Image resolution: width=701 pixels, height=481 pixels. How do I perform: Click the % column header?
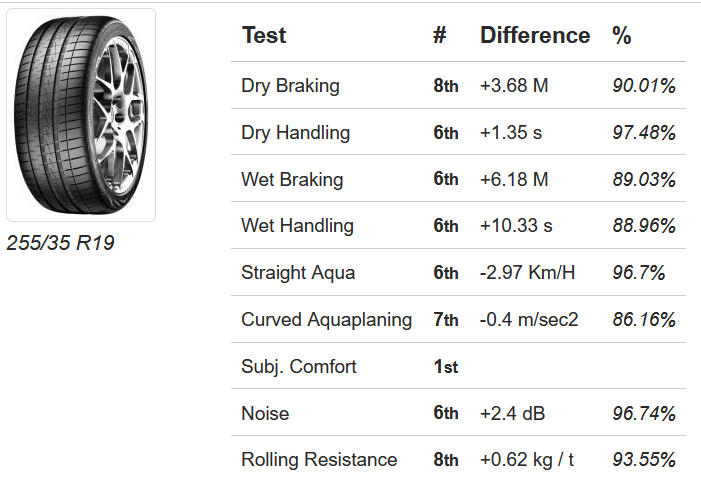pos(622,35)
